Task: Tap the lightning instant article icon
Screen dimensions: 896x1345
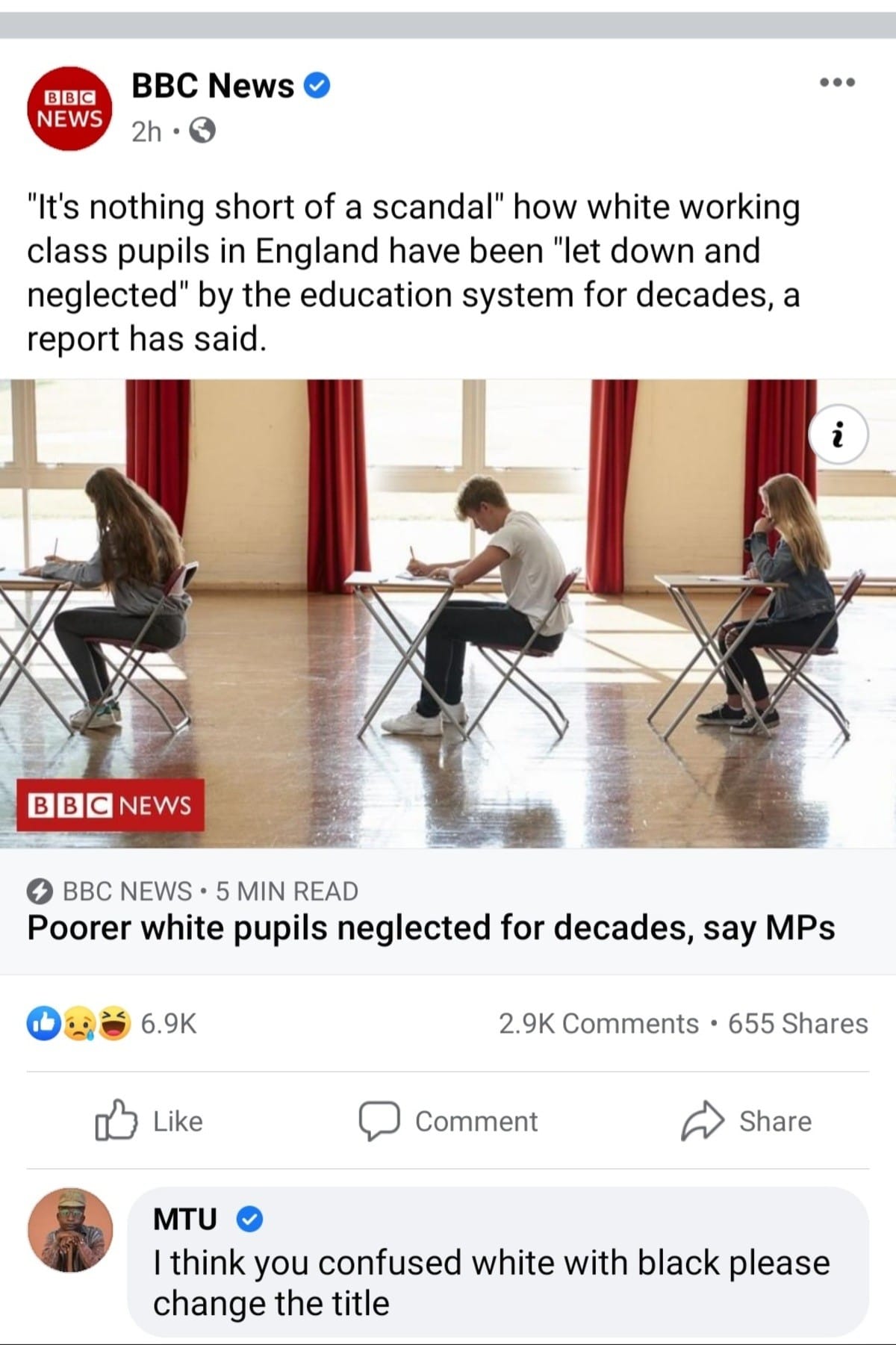Action: tap(40, 891)
